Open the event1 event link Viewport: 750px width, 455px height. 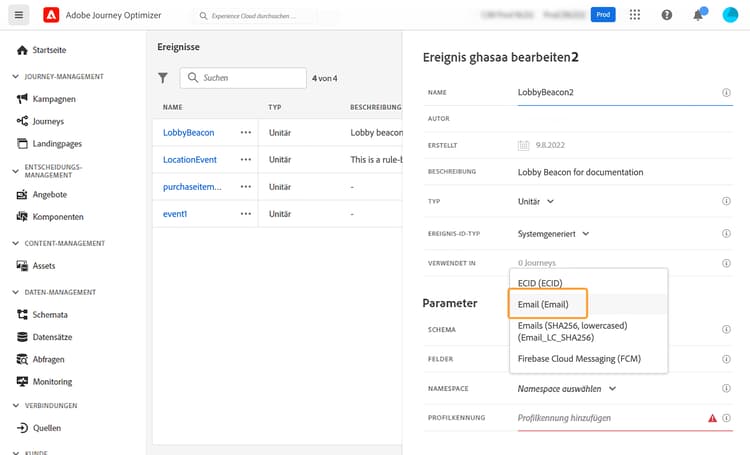pyautogui.click(x=176, y=213)
